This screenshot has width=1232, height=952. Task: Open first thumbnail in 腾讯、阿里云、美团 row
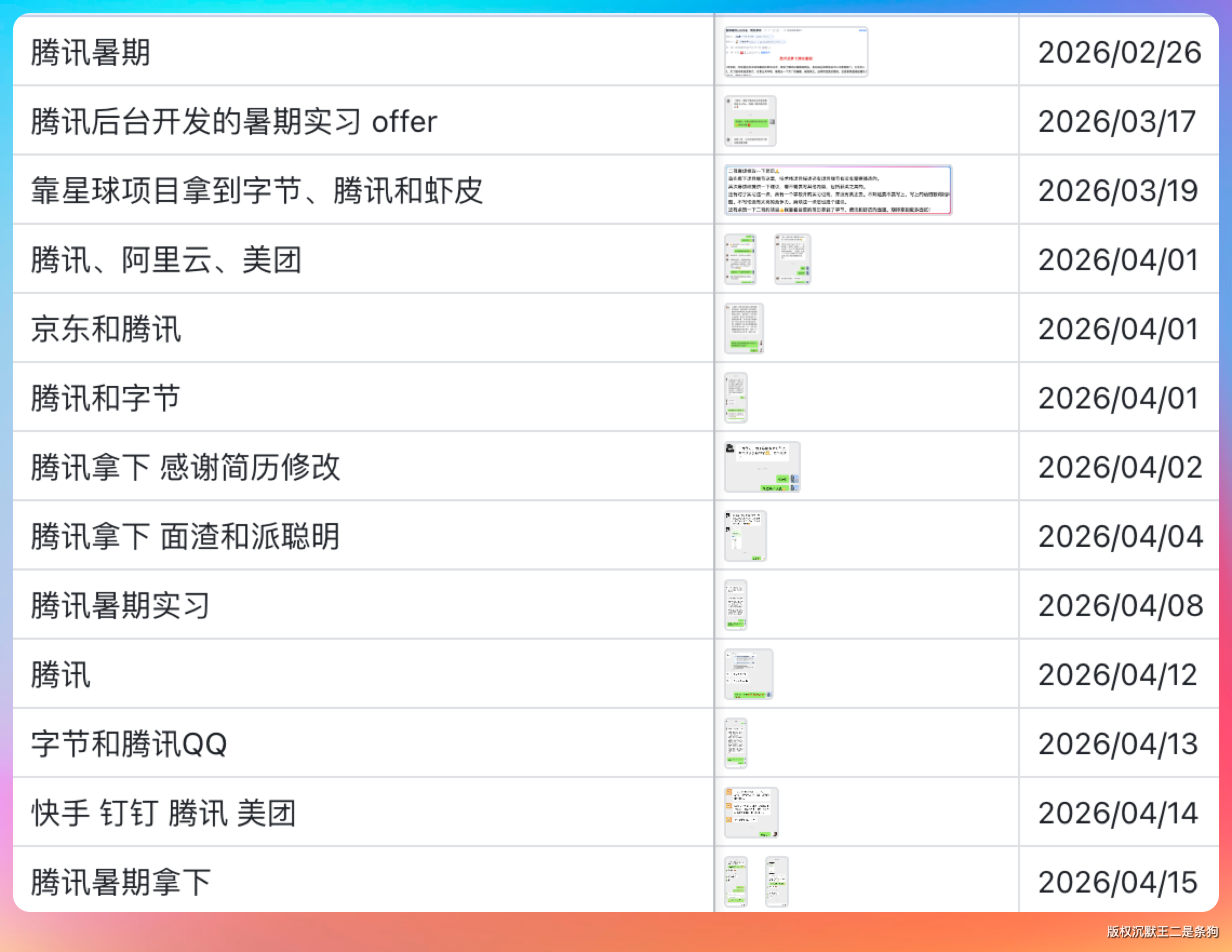tap(740, 259)
